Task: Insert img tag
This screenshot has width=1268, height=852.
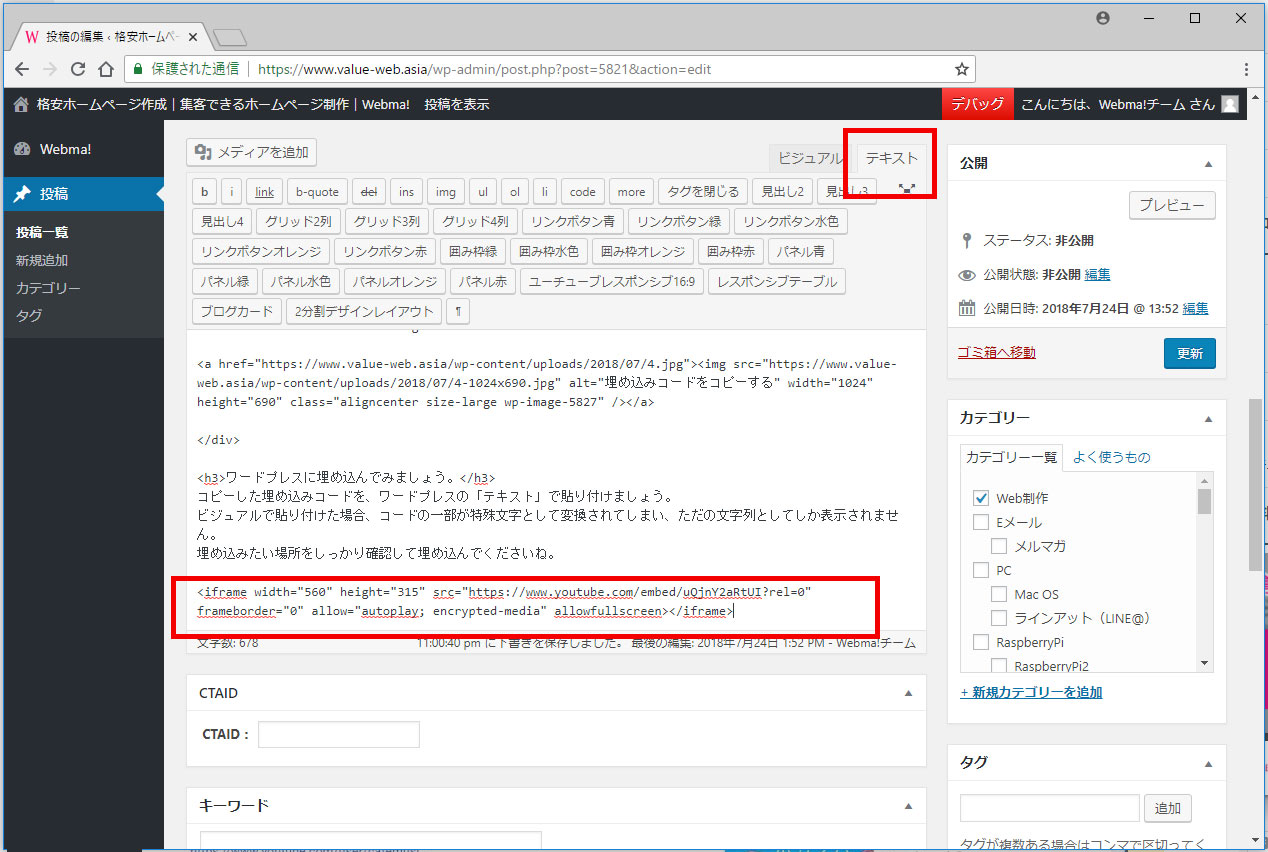Action: tap(446, 191)
